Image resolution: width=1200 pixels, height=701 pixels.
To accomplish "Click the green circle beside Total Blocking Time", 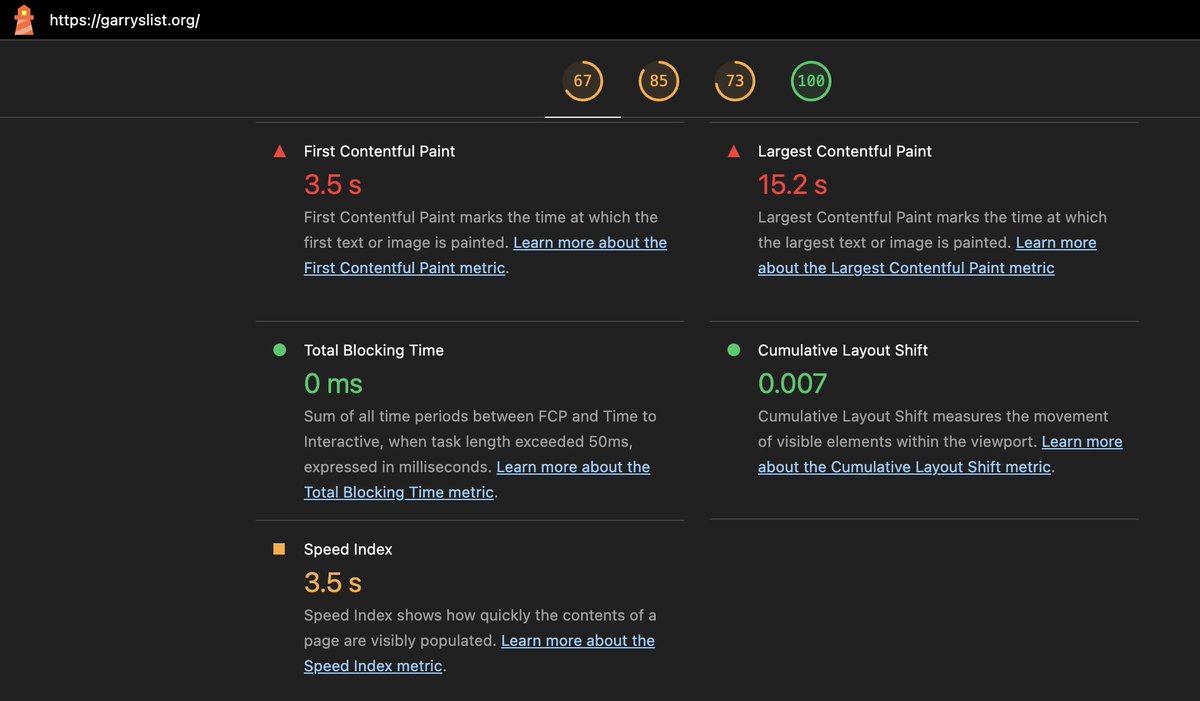I will tap(280, 350).
